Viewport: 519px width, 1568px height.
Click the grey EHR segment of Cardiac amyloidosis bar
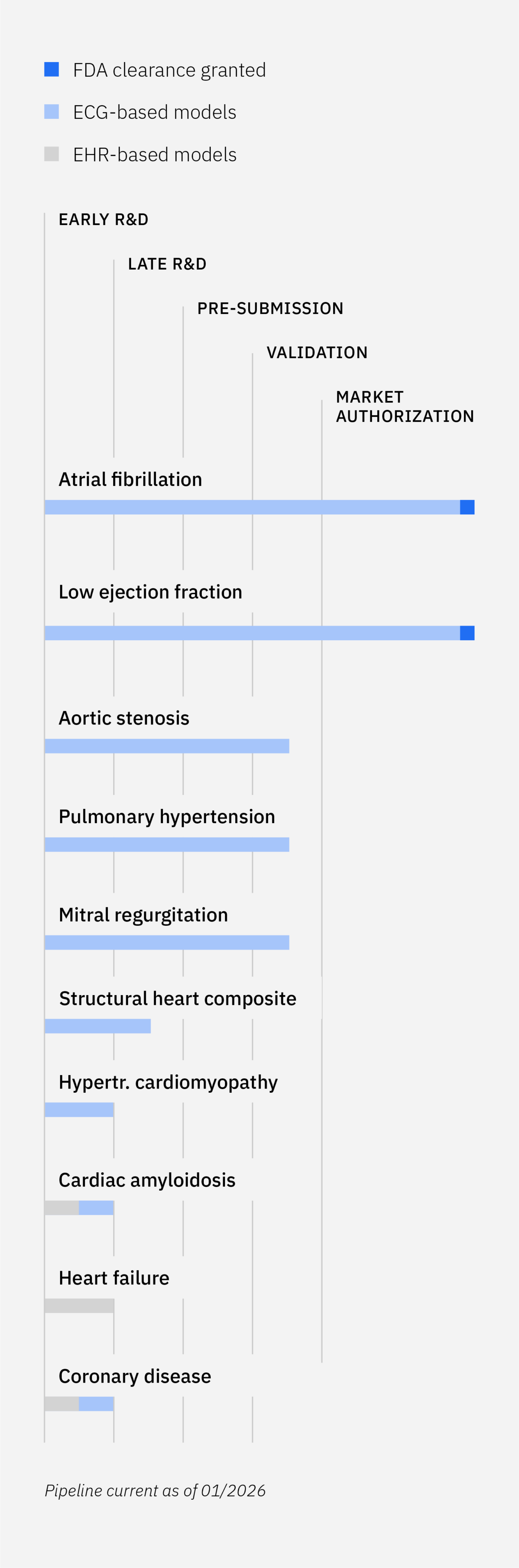tap(61, 1208)
